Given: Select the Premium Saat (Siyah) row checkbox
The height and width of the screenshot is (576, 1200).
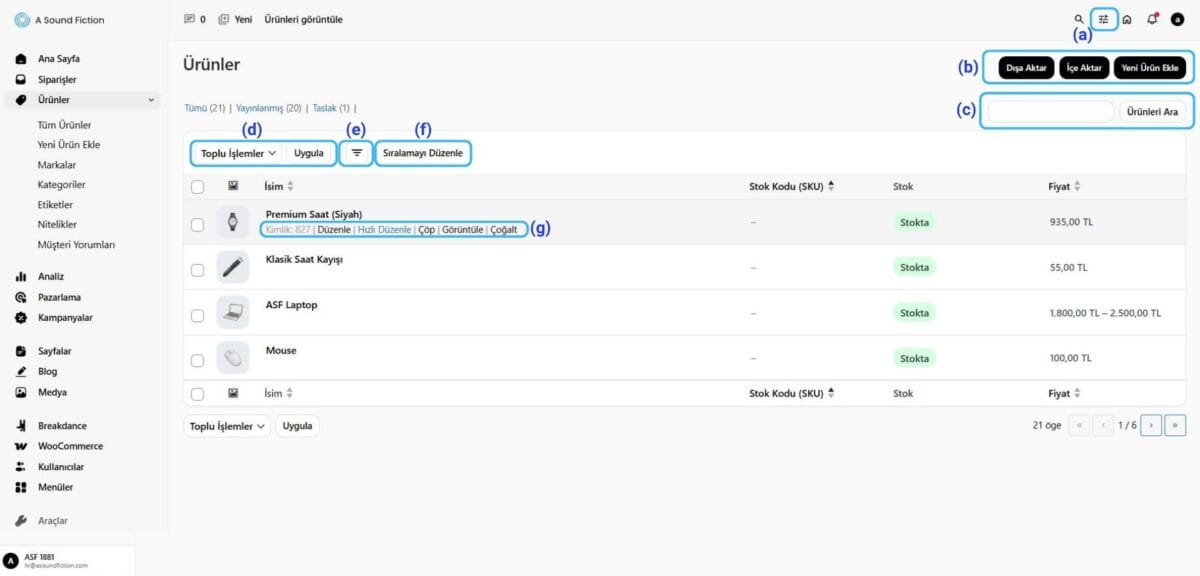Looking at the screenshot, I should tap(197, 225).
